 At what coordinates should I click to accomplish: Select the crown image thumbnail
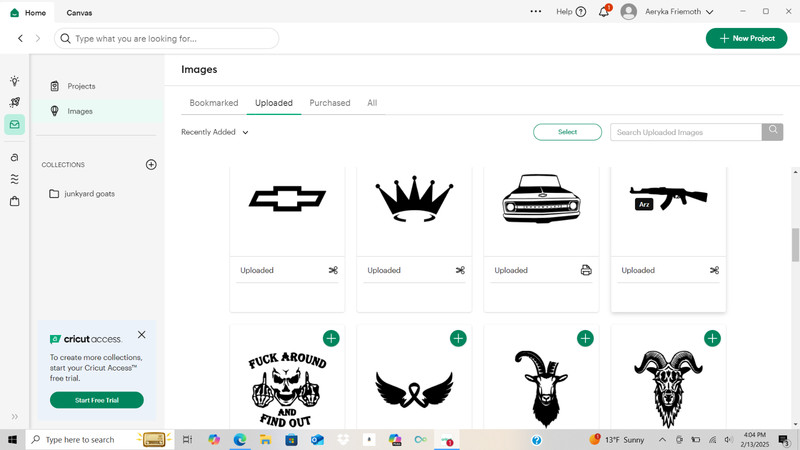(414, 198)
